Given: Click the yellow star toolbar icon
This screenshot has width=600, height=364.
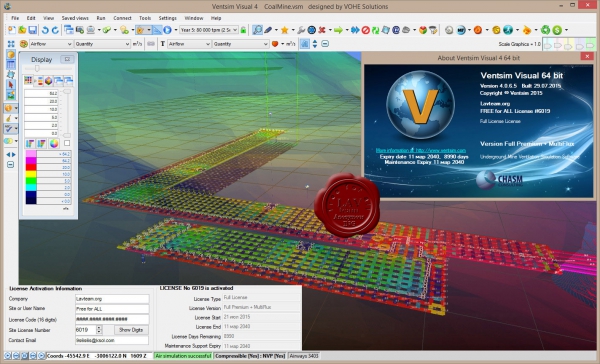Looking at the screenshot, I should pos(284,30).
